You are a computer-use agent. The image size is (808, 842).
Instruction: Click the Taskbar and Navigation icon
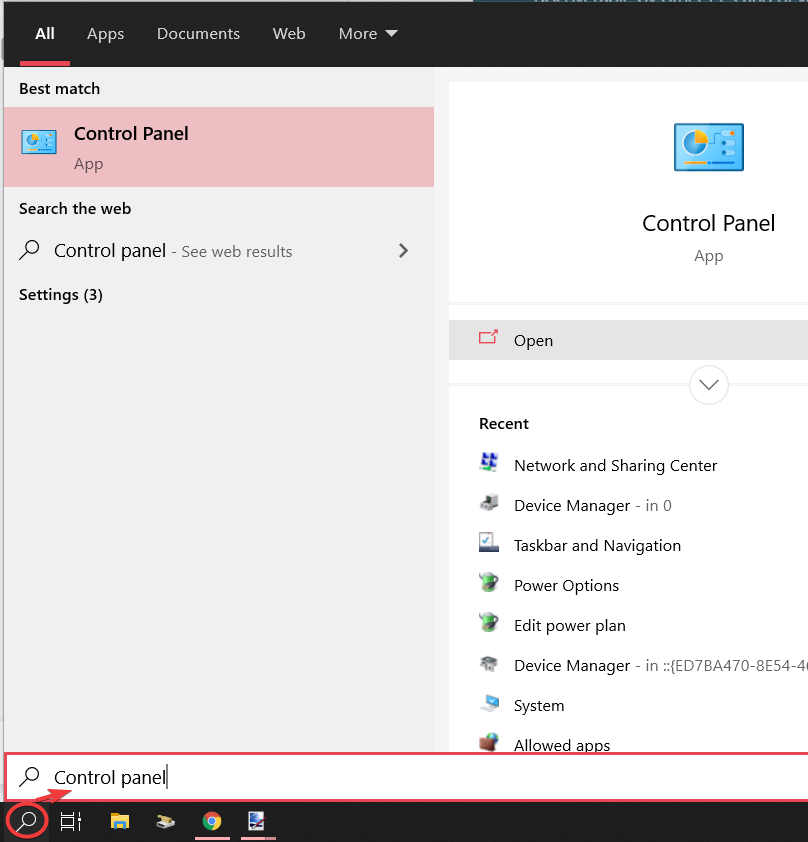[489, 542]
